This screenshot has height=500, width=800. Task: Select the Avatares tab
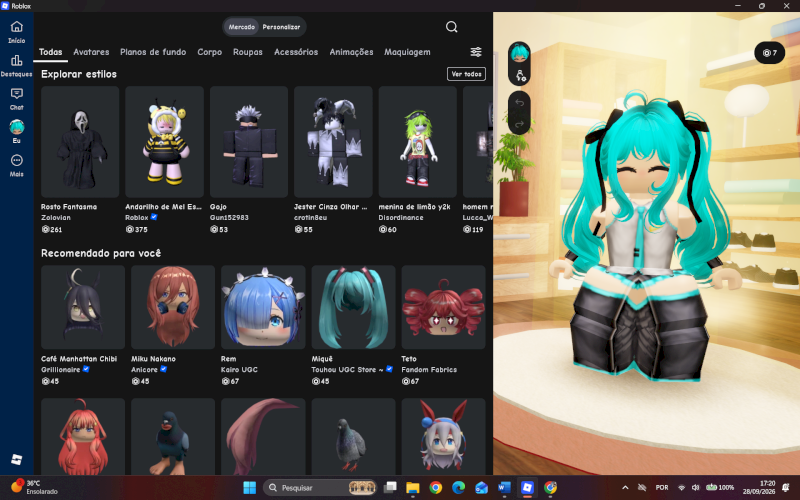(x=91, y=52)
